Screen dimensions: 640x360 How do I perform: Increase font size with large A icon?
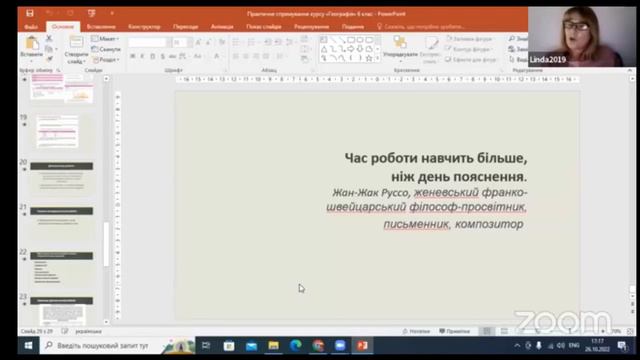click(199, 42)
